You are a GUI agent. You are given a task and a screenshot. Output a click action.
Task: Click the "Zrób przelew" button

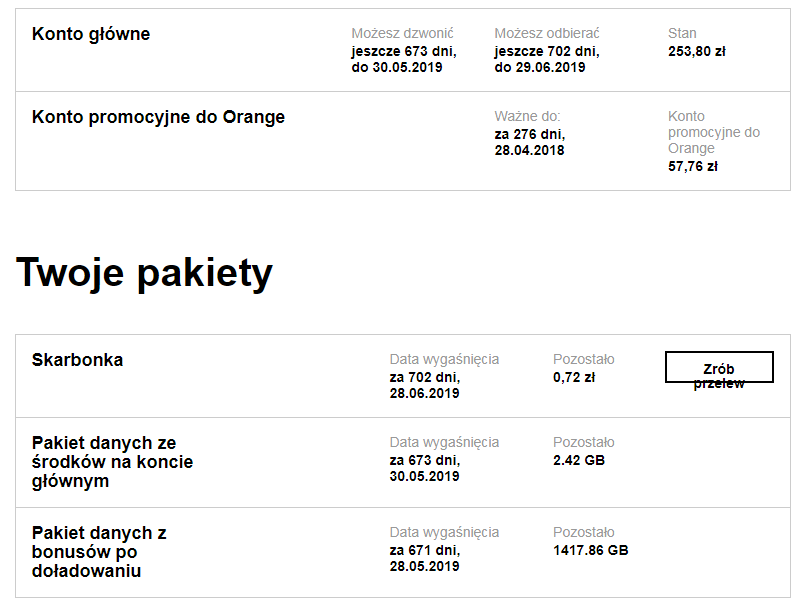719,367
